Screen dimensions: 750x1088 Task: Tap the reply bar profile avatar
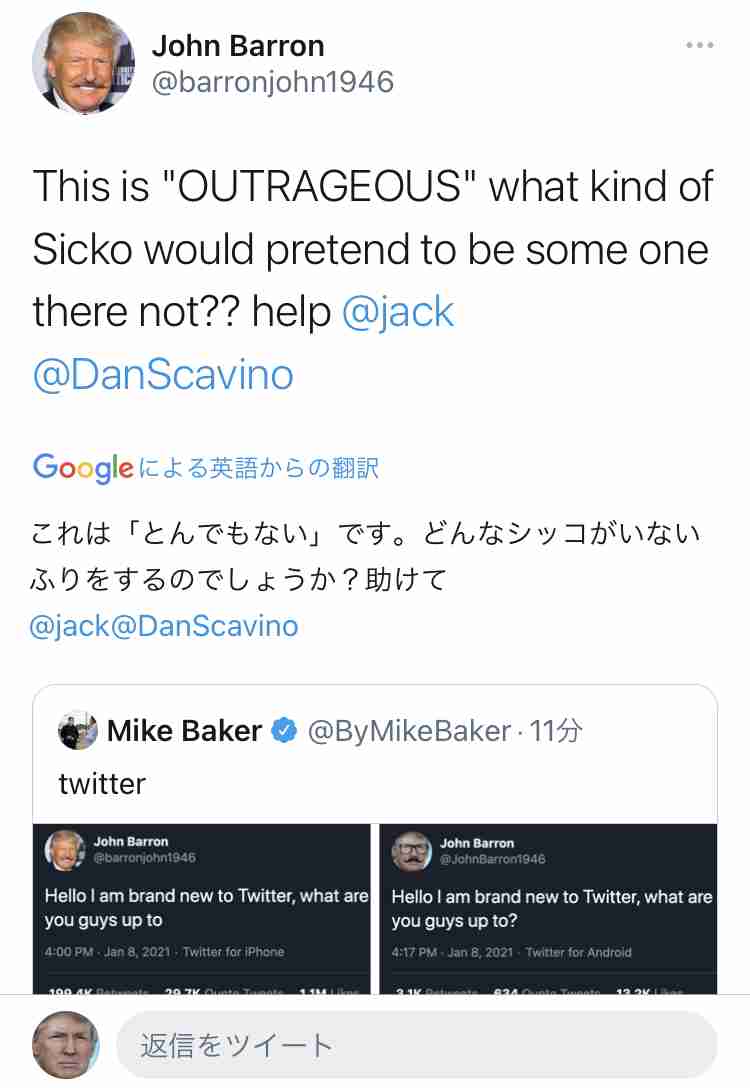tap(67, 1044)
